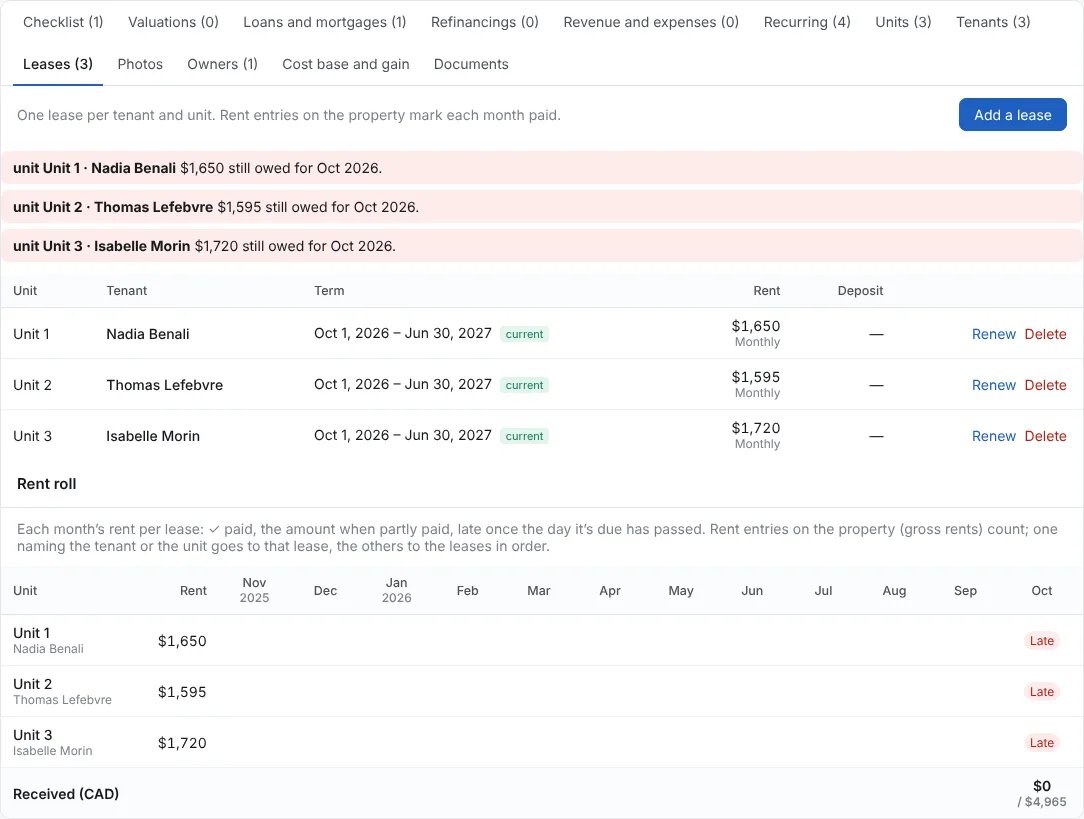This screenshot has width=1084, height=819.
Task: Click the Received (CAD) total row label
Action: (x=66, y=794)
